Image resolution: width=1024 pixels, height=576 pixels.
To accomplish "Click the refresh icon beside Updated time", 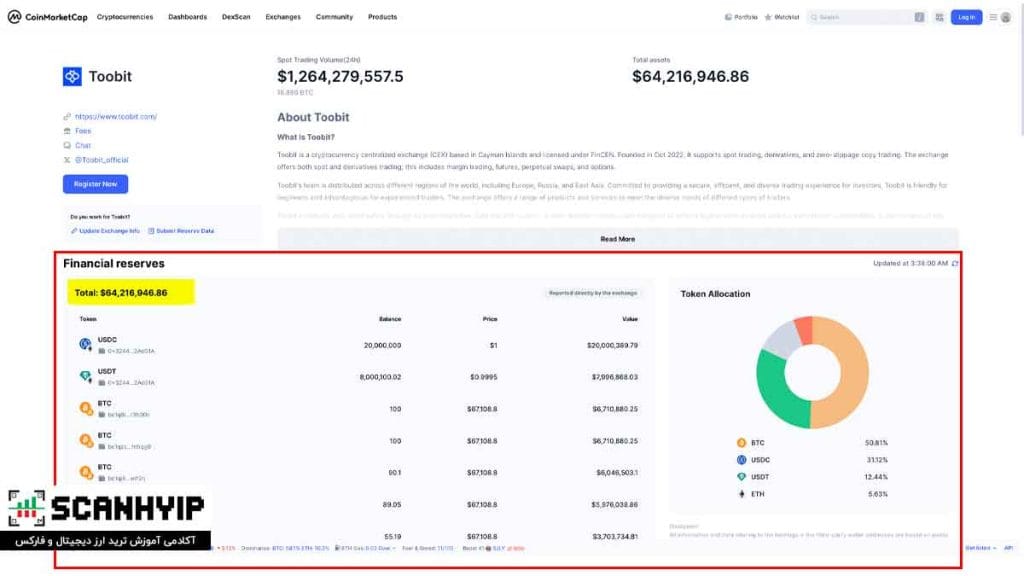I will click(x=955, y=263).
